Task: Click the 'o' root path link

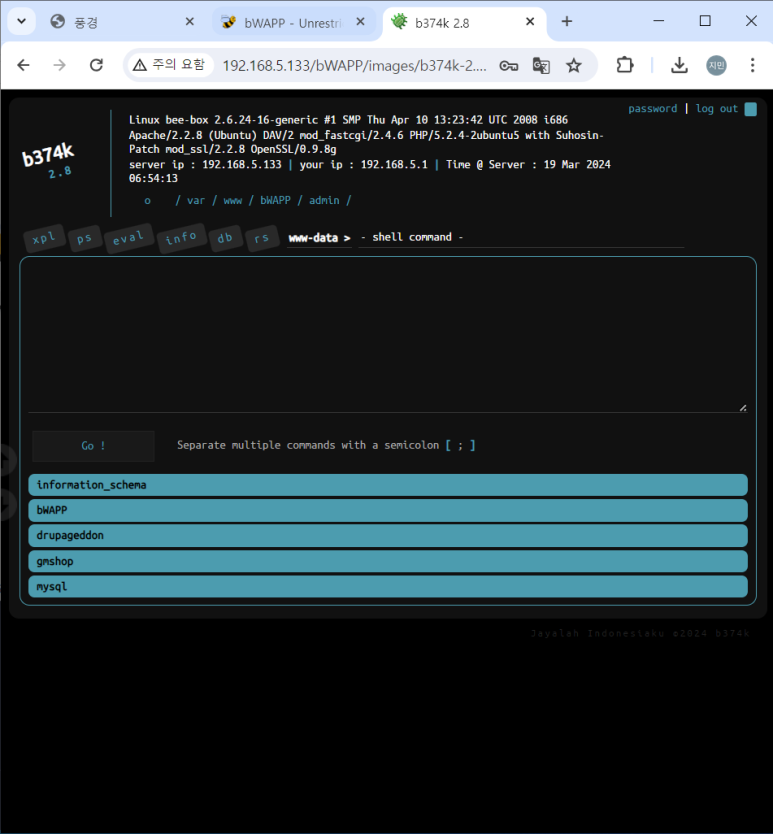Action: tap(147, 201)
